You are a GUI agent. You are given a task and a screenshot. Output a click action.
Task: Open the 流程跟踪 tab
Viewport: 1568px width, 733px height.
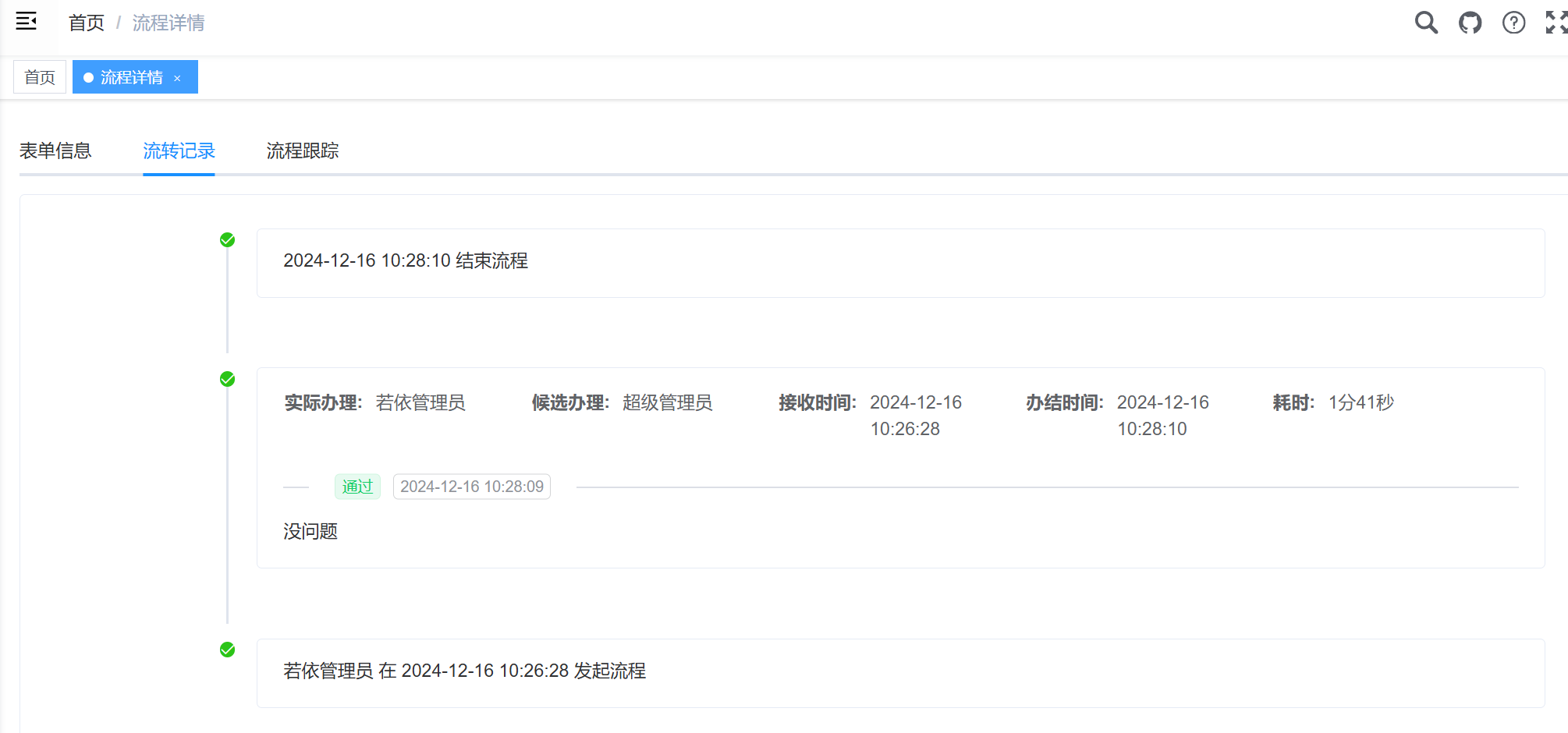click(x=303, y=151)
